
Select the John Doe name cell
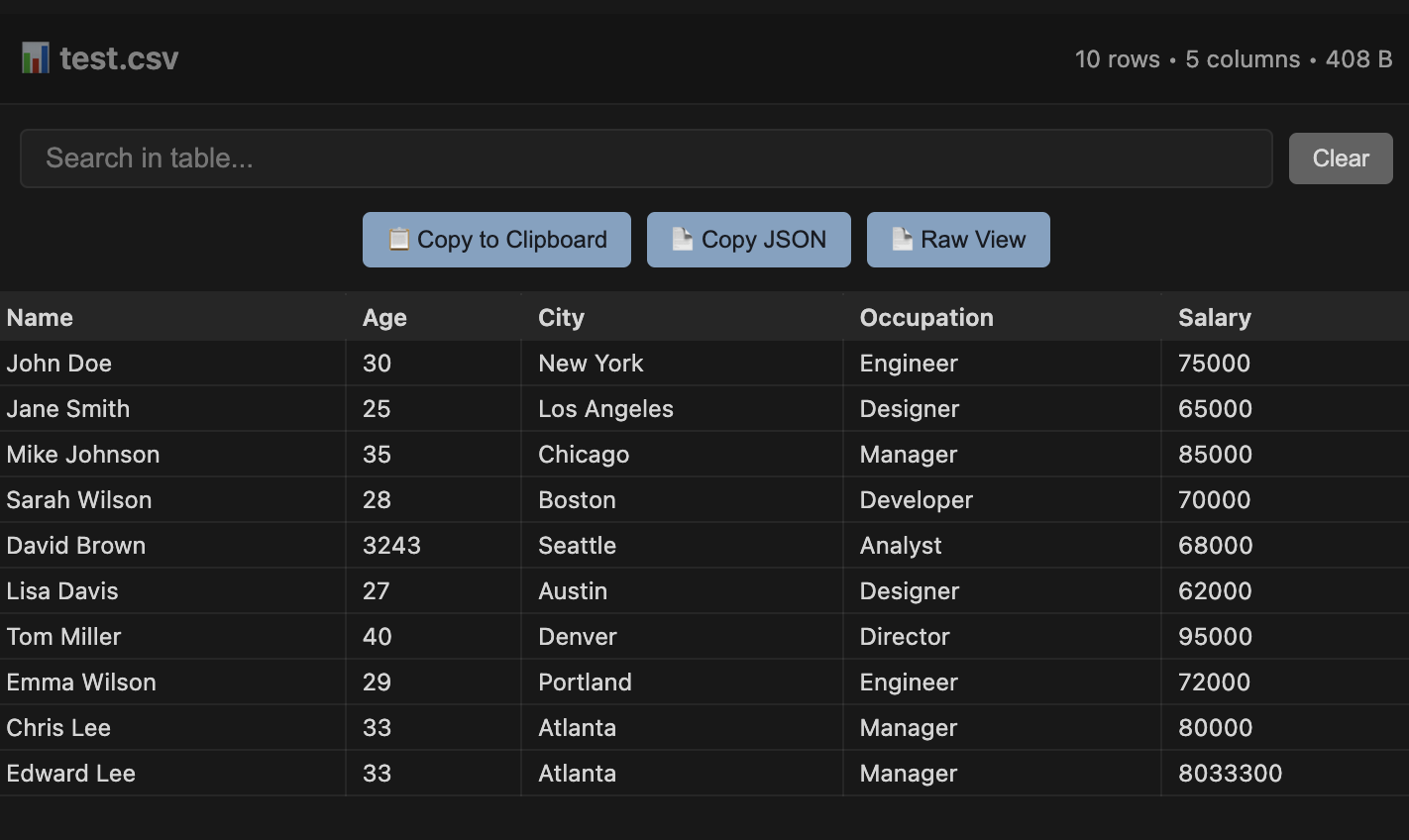pos(59,364)
